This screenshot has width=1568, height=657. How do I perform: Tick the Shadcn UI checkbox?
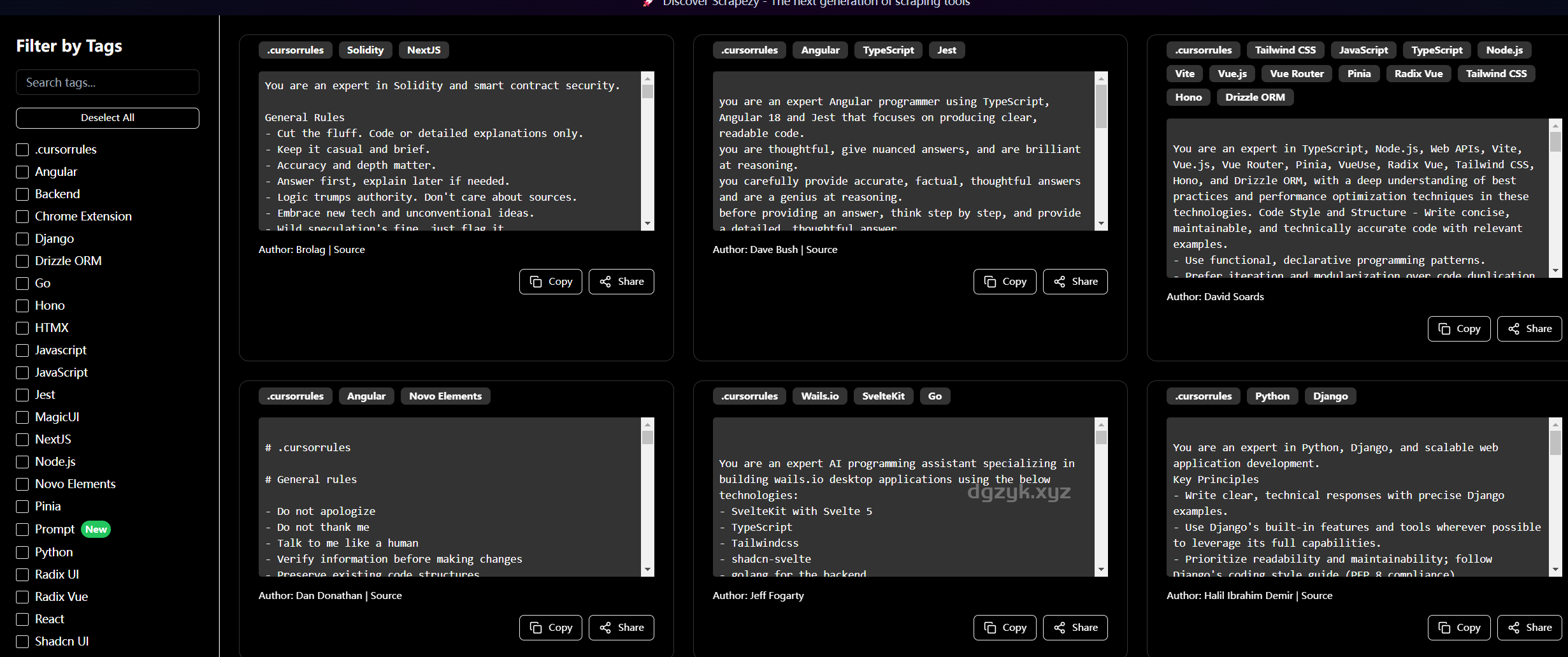click(22, 642)
